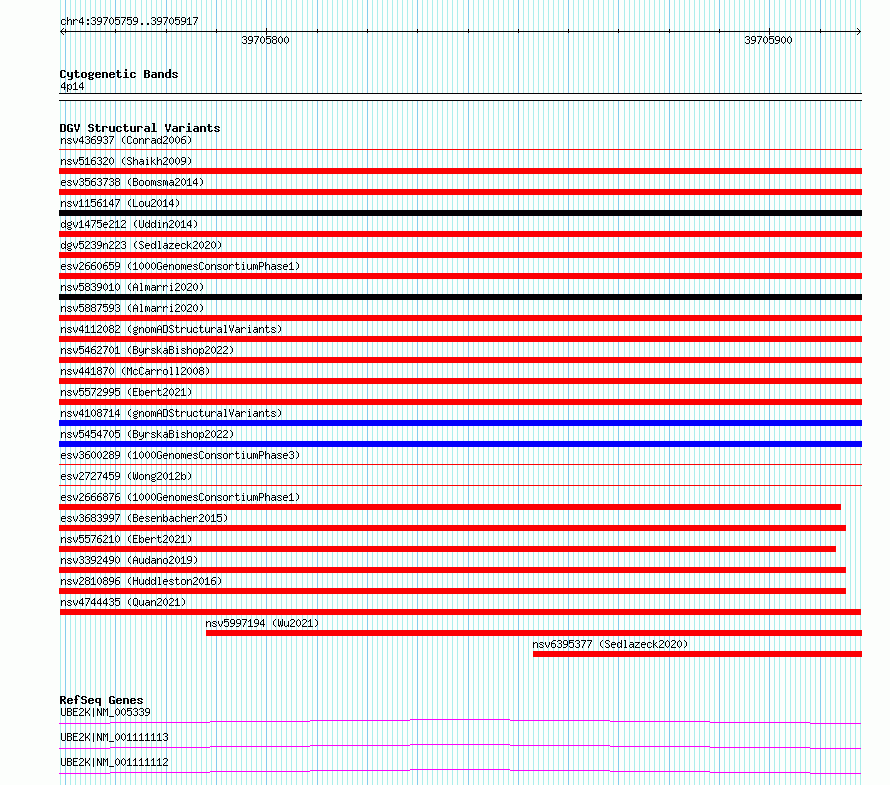This screenshot has height=785, width=890.
Task: Click the UBE2K|NM_001111112 gene label
Action: pos(114,762)
